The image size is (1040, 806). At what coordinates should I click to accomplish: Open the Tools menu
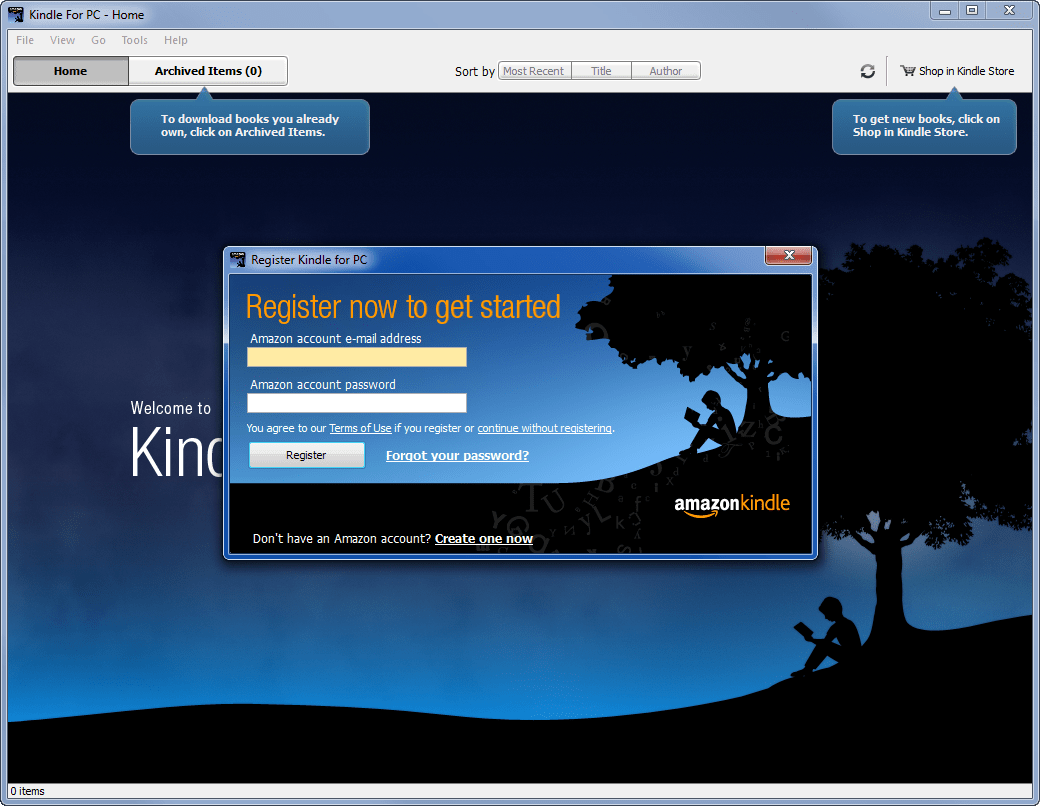point(134,40)
